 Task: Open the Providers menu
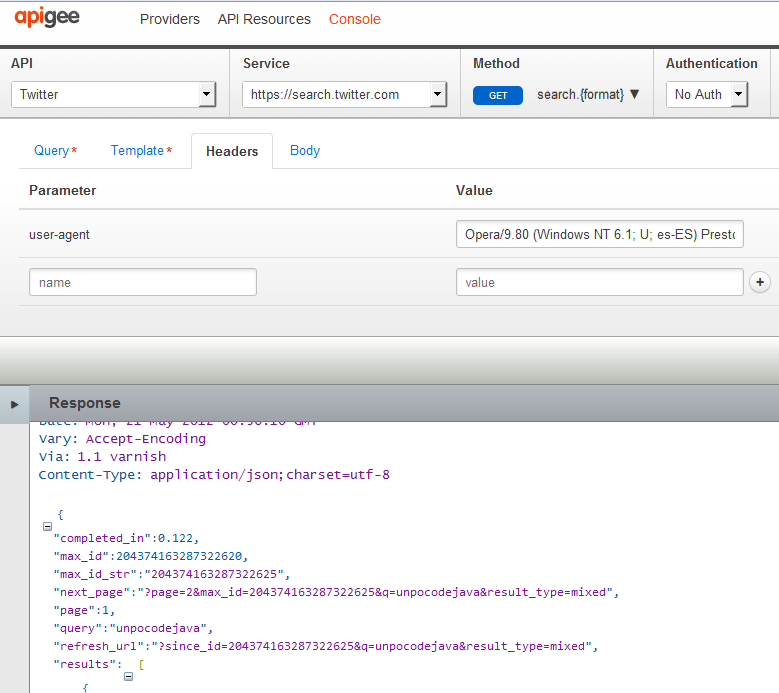[x=170, y=19]
